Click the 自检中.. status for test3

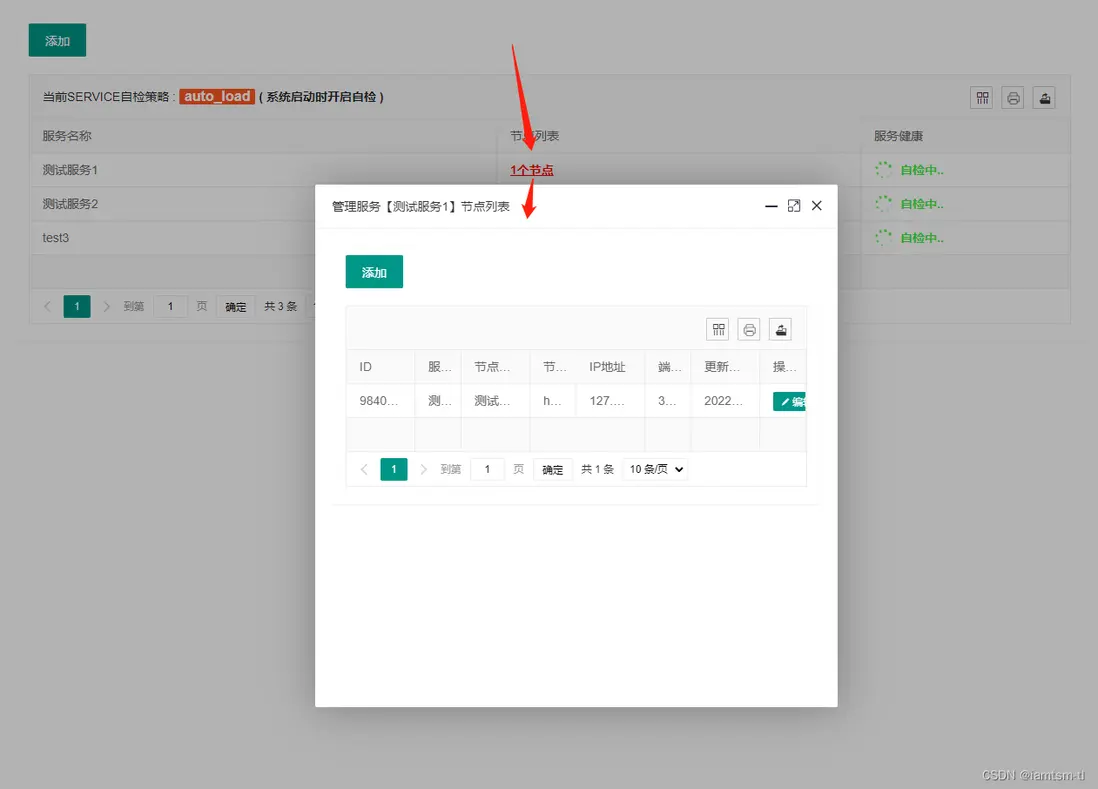point(922,238)
